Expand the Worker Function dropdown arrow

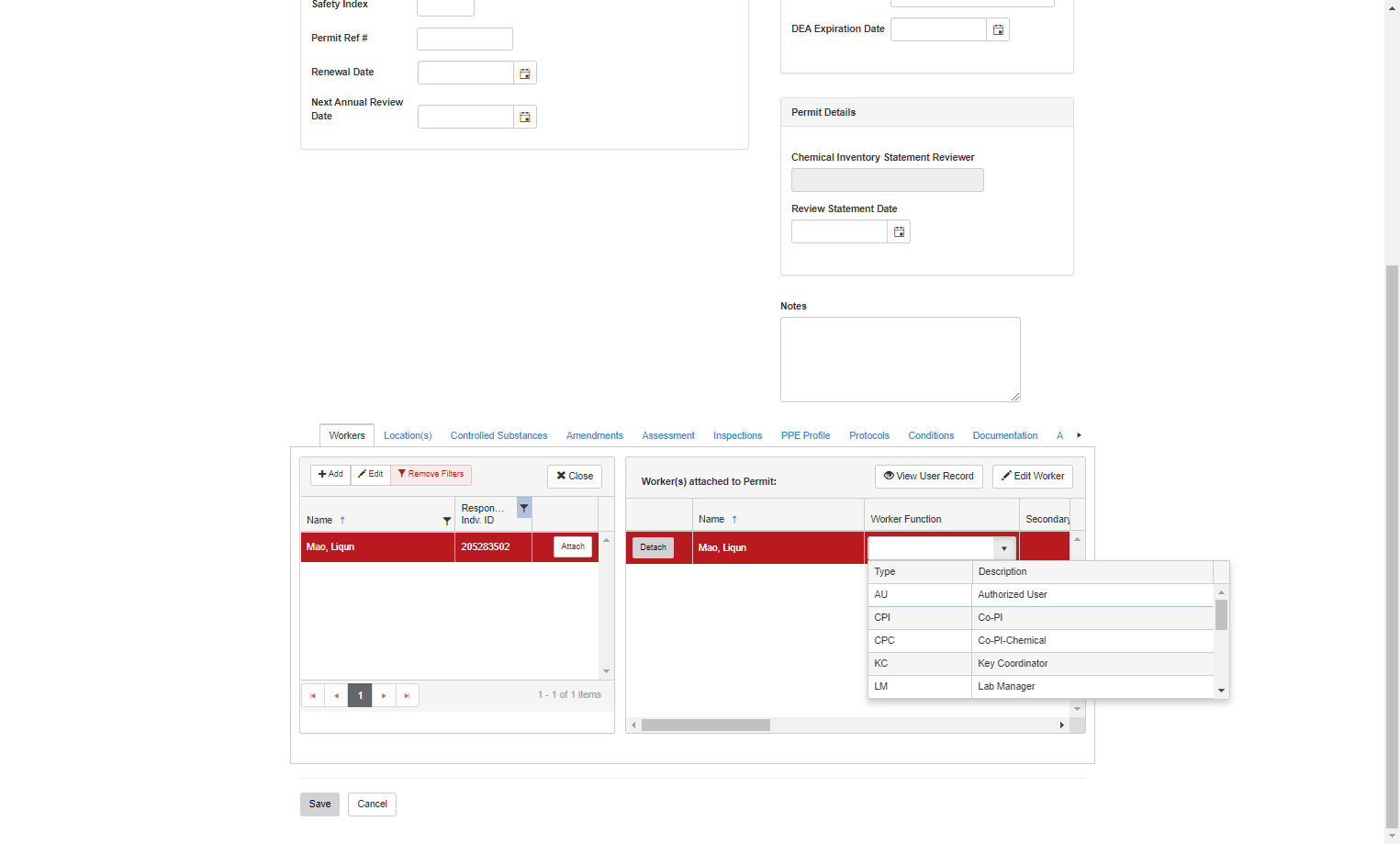tap(1004, 548)
